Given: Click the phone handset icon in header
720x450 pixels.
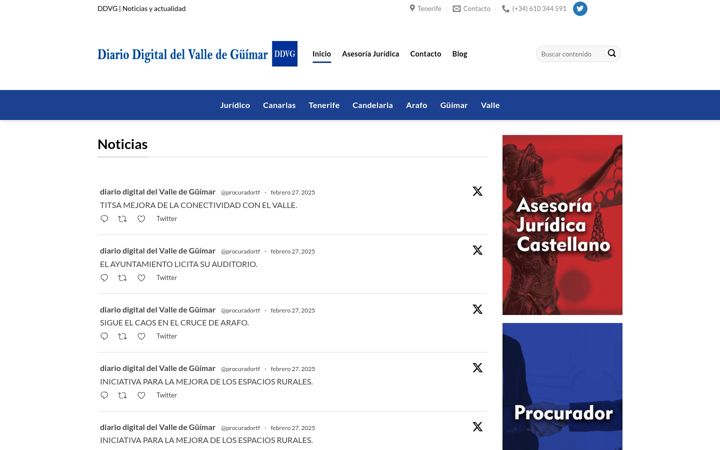Looking at the screenshot, I should [506, 9].
